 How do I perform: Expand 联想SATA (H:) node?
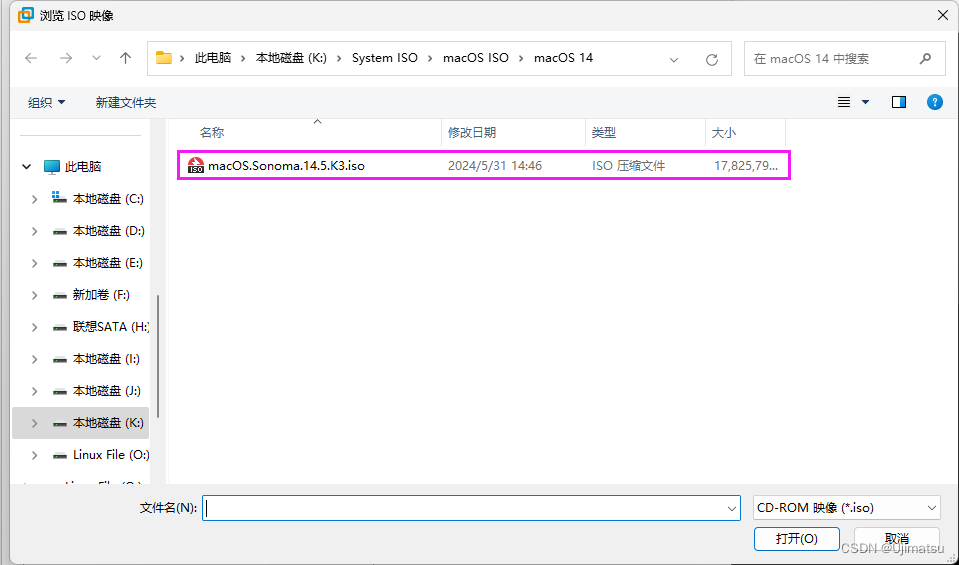coord(34,327)
